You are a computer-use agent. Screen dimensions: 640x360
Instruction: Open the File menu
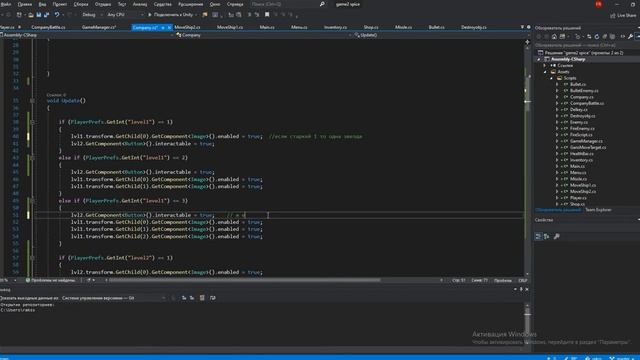click(x=6, y=4)
